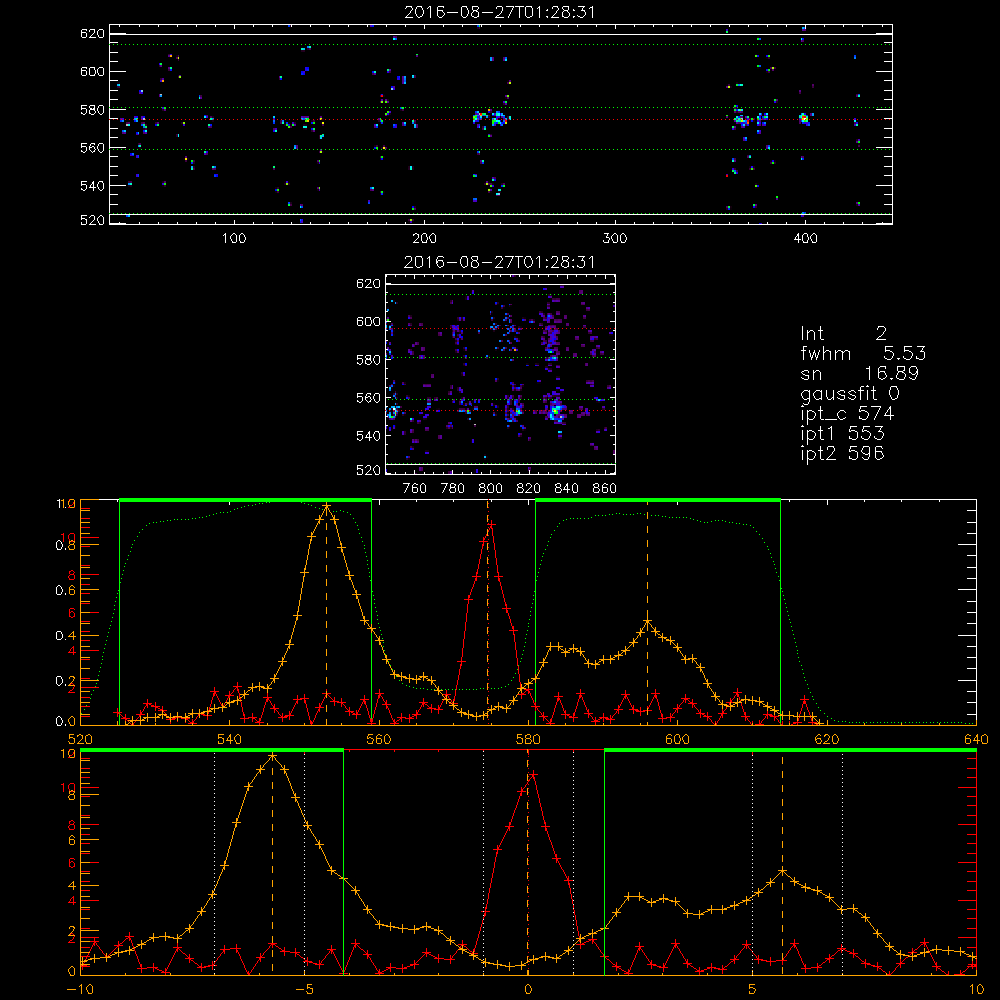
Task: Click the red peak apex in the bottom plot
Action: coord(534,774)
